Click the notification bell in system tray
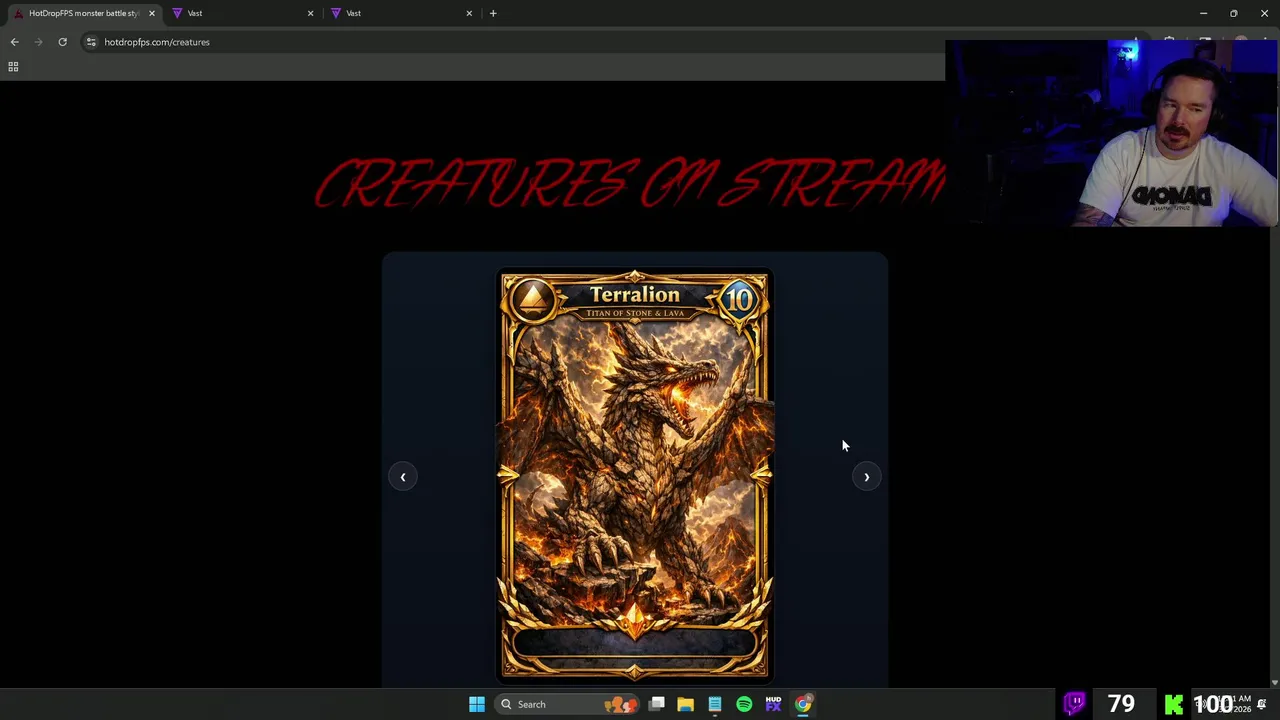This screenshot has width=1280, height=720. 1262,704
